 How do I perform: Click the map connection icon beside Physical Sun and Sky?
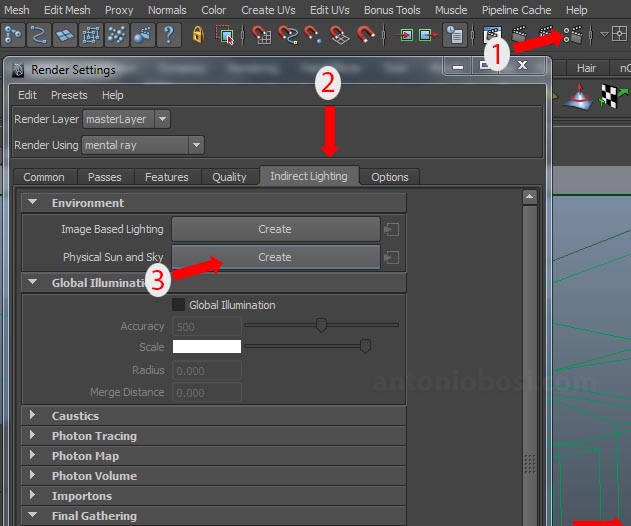click(x=392, y=258)
